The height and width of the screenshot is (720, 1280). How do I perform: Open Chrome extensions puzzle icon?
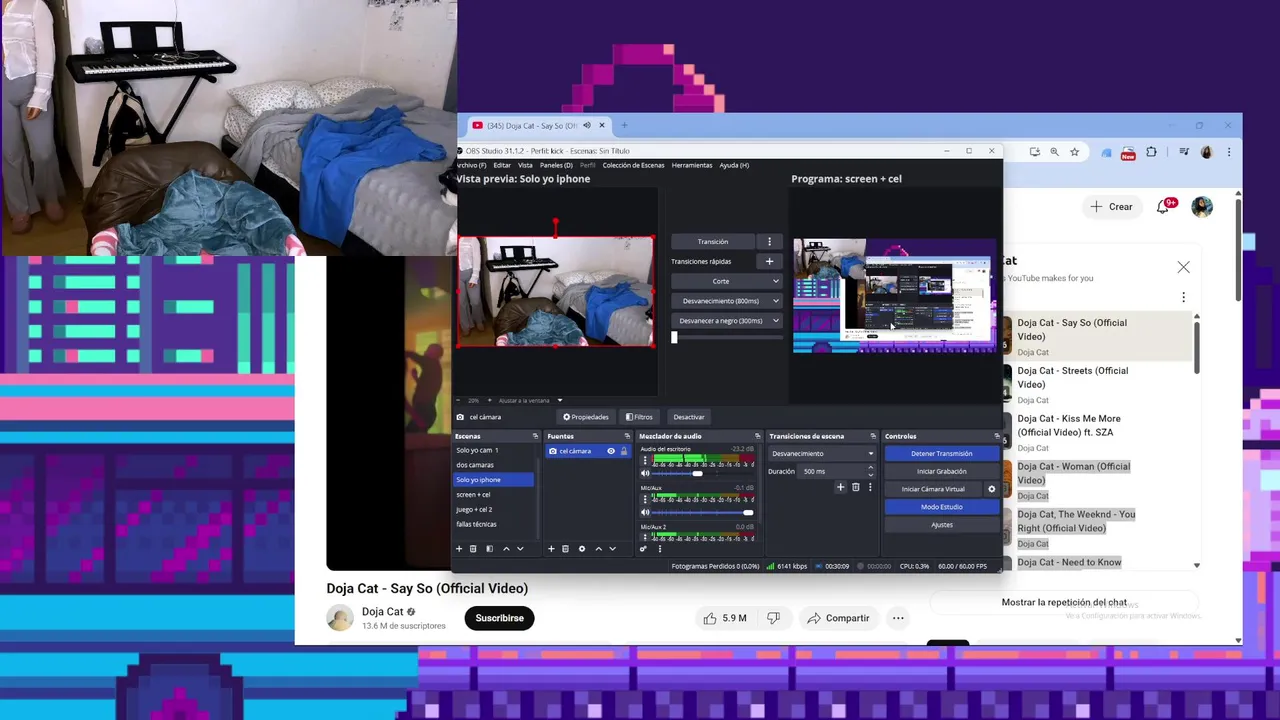(1151, 152)
